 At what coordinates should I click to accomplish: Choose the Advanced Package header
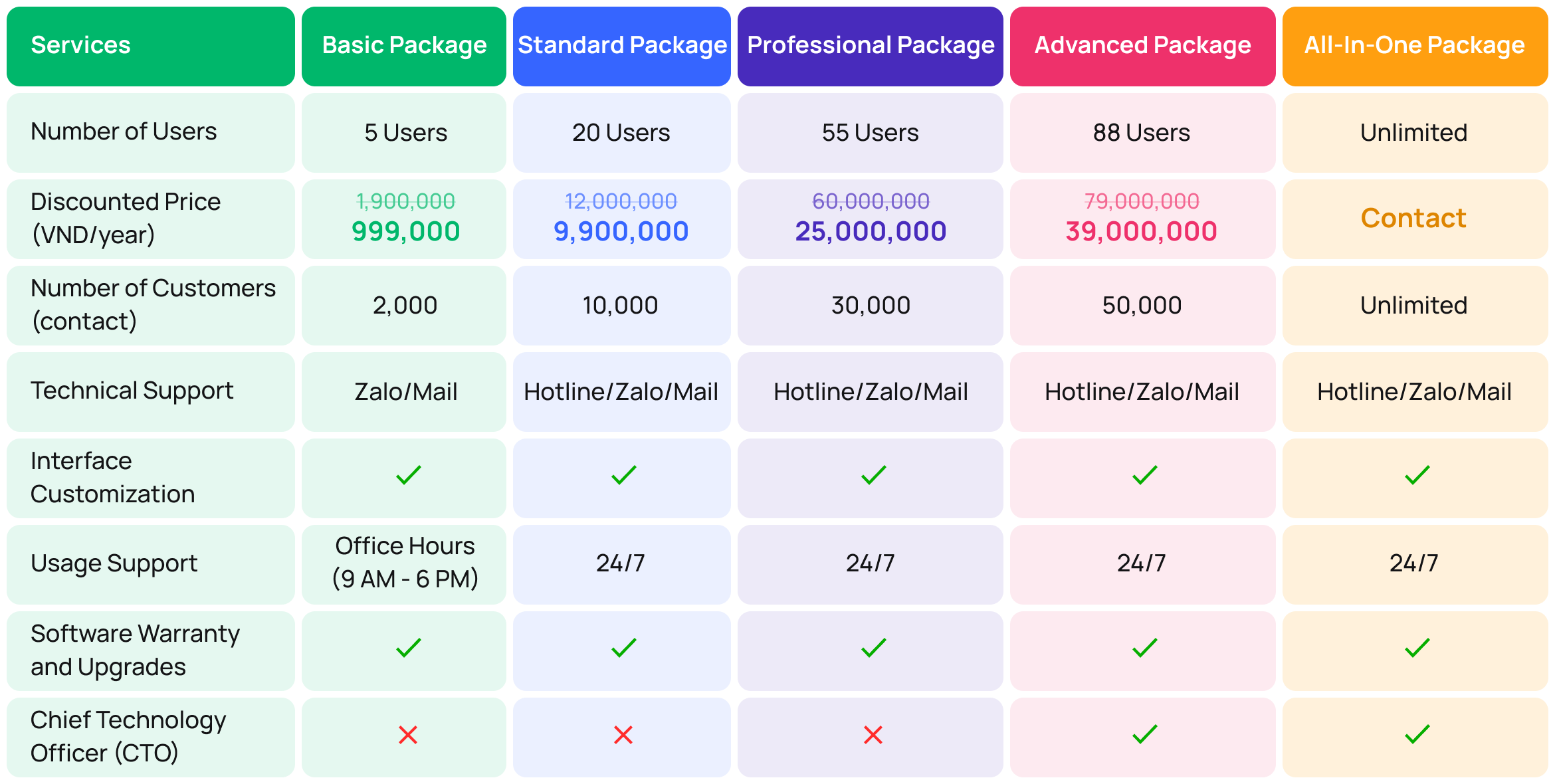point(1142,46)
